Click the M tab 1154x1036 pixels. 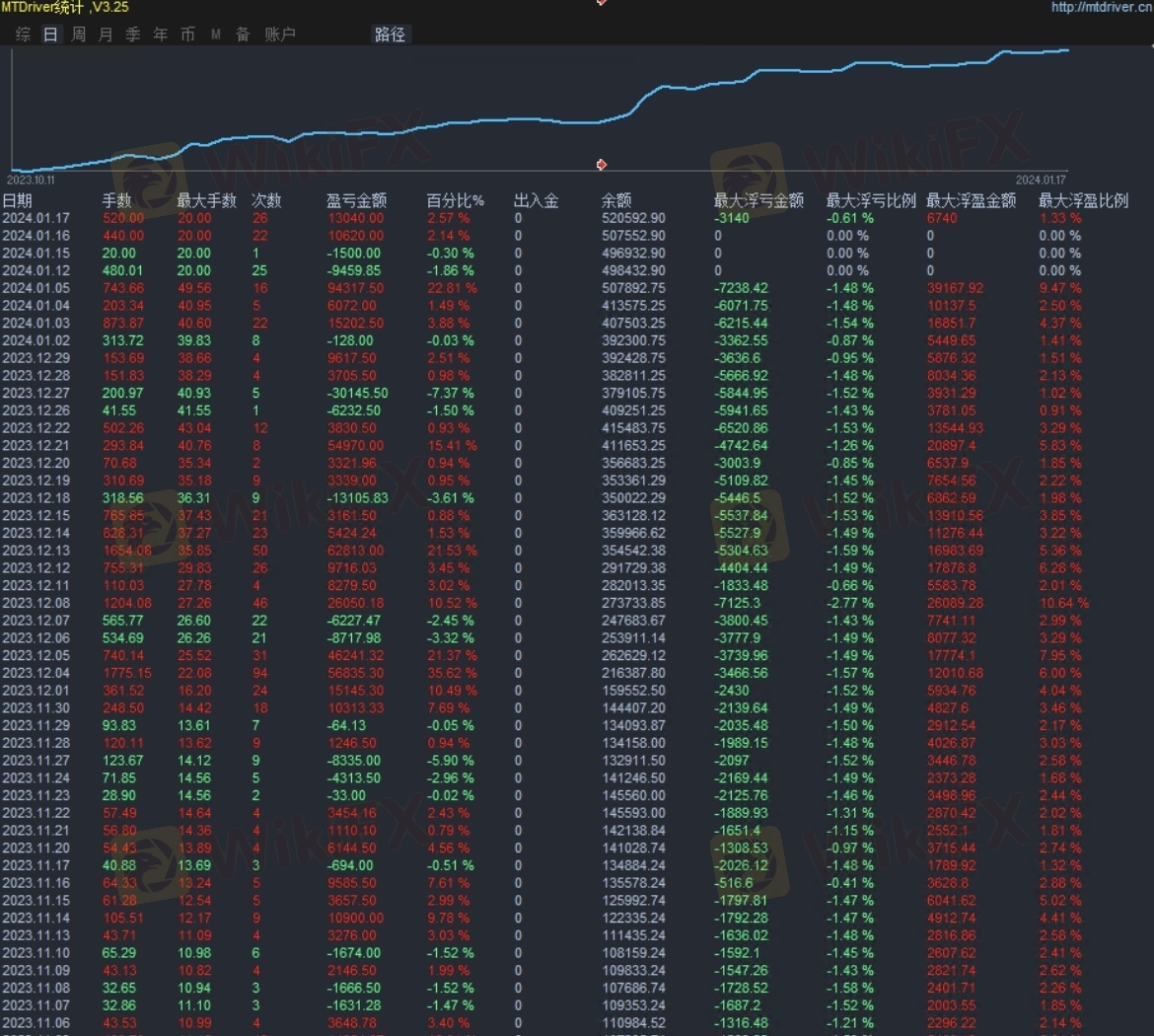coord(215,35)
